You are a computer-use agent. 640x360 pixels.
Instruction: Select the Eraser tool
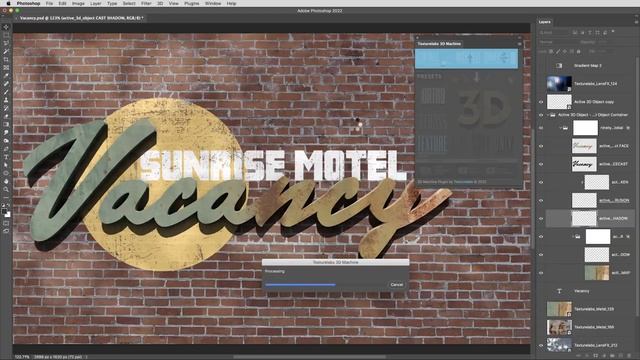click(x=6, y=117)
